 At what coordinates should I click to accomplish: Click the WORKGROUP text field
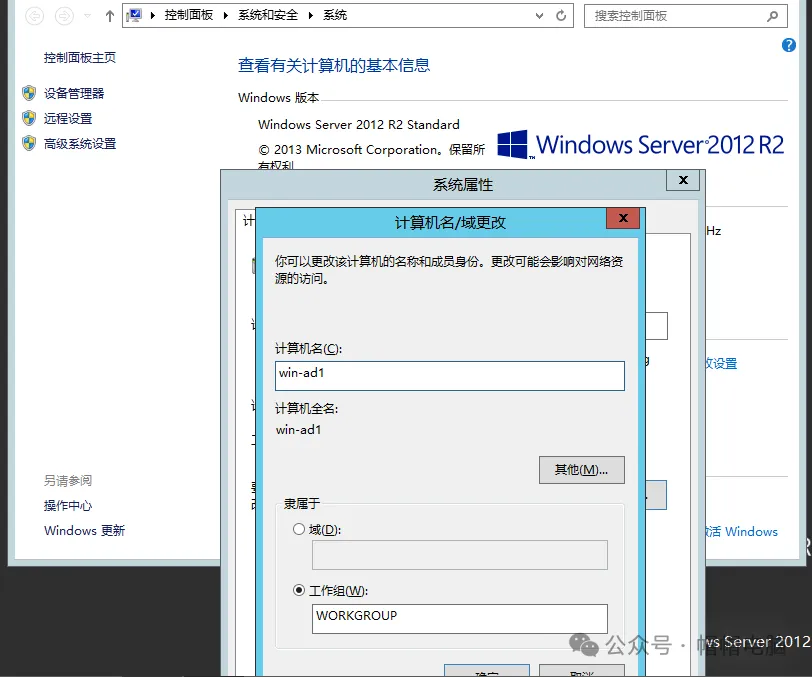(x=460, y=617)
